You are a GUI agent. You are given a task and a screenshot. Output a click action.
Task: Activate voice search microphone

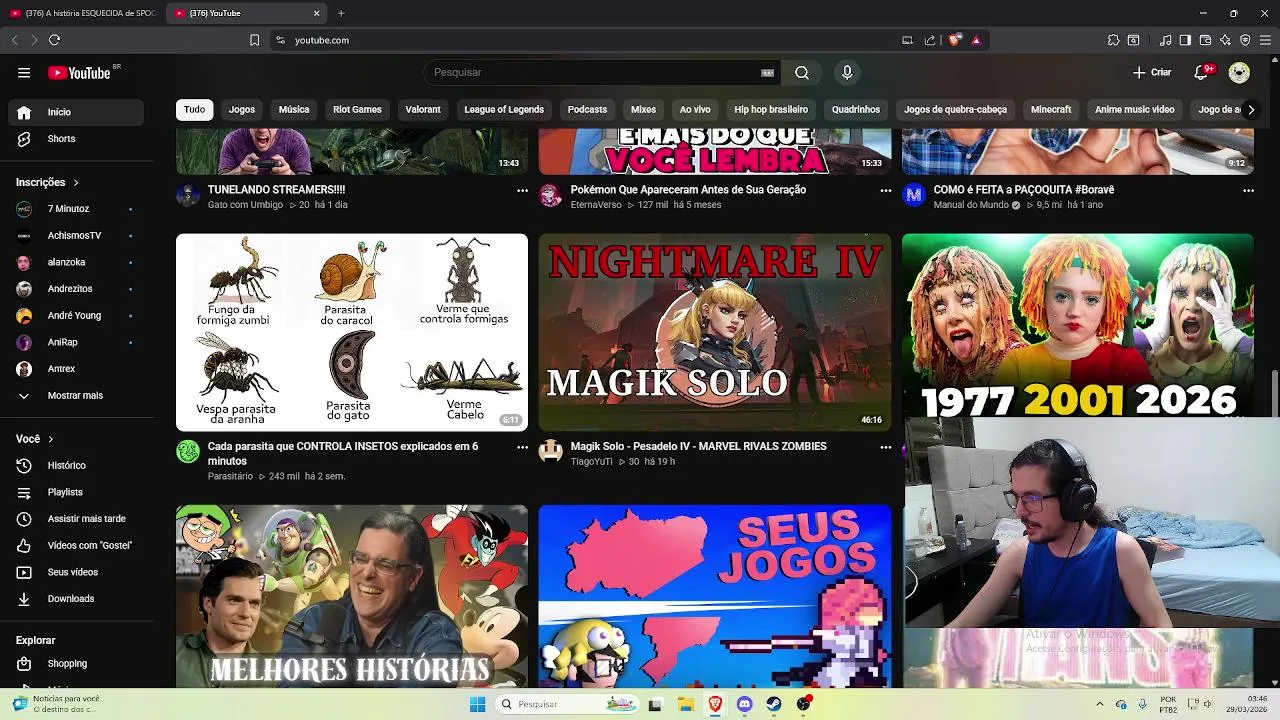[x=847, y=72]
